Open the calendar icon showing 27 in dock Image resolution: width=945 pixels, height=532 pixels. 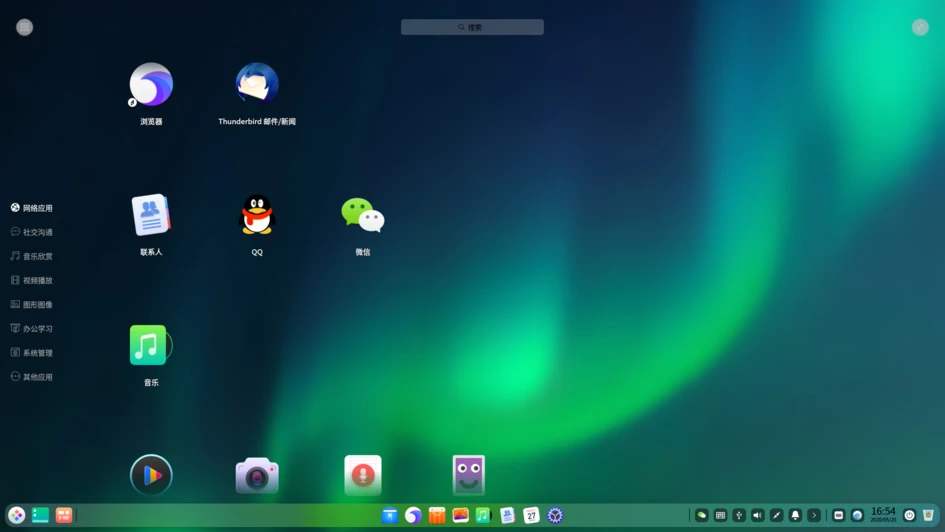click(x=531, y=516)
